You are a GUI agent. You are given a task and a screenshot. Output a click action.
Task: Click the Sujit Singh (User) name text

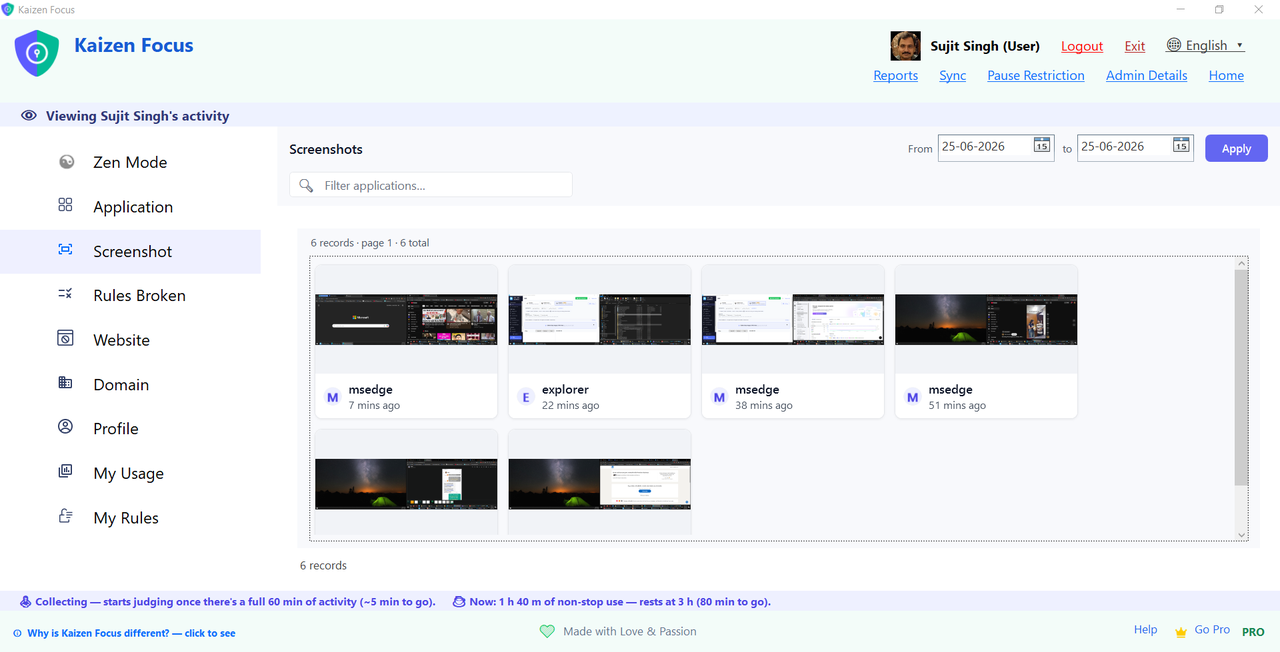click(985, 46)
